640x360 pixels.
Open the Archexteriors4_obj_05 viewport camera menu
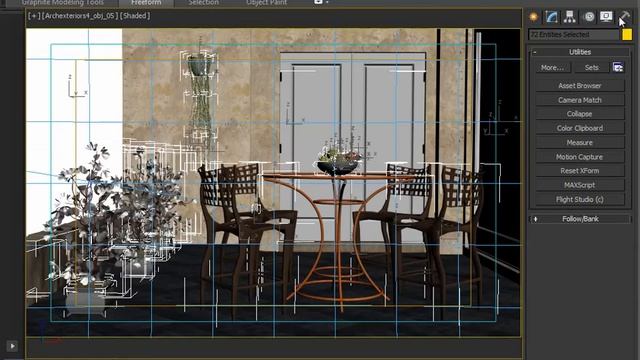pyautogui.click(x=80, y=16)
